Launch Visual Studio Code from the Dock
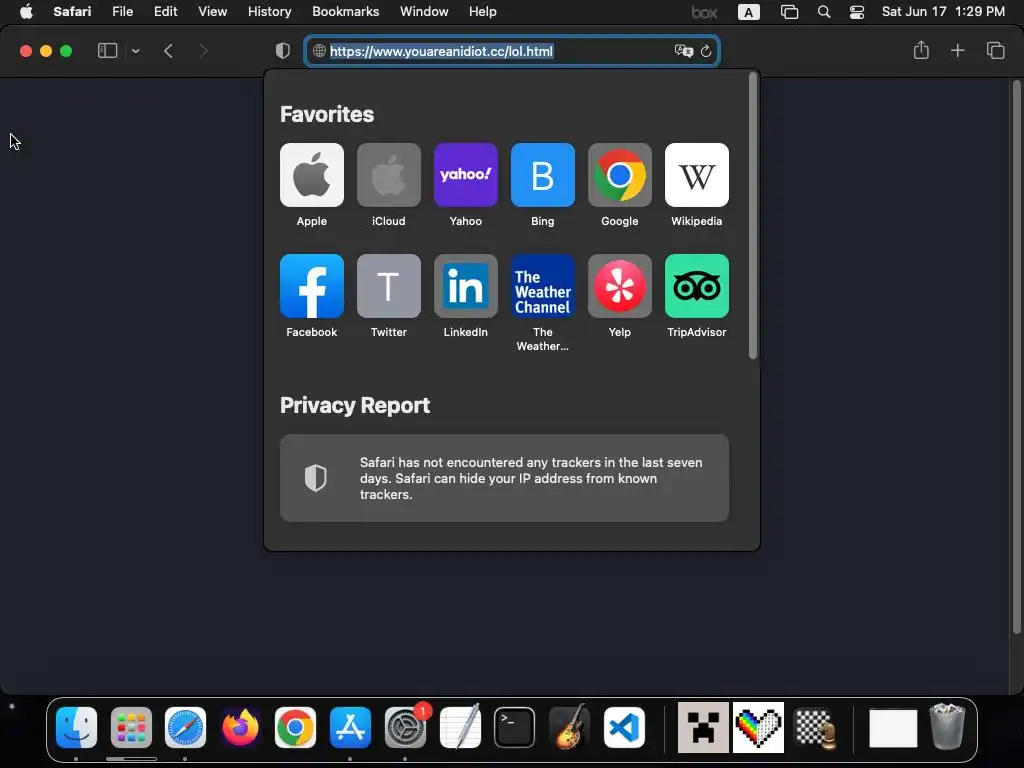1024x768 pixels. click(624, 728)
